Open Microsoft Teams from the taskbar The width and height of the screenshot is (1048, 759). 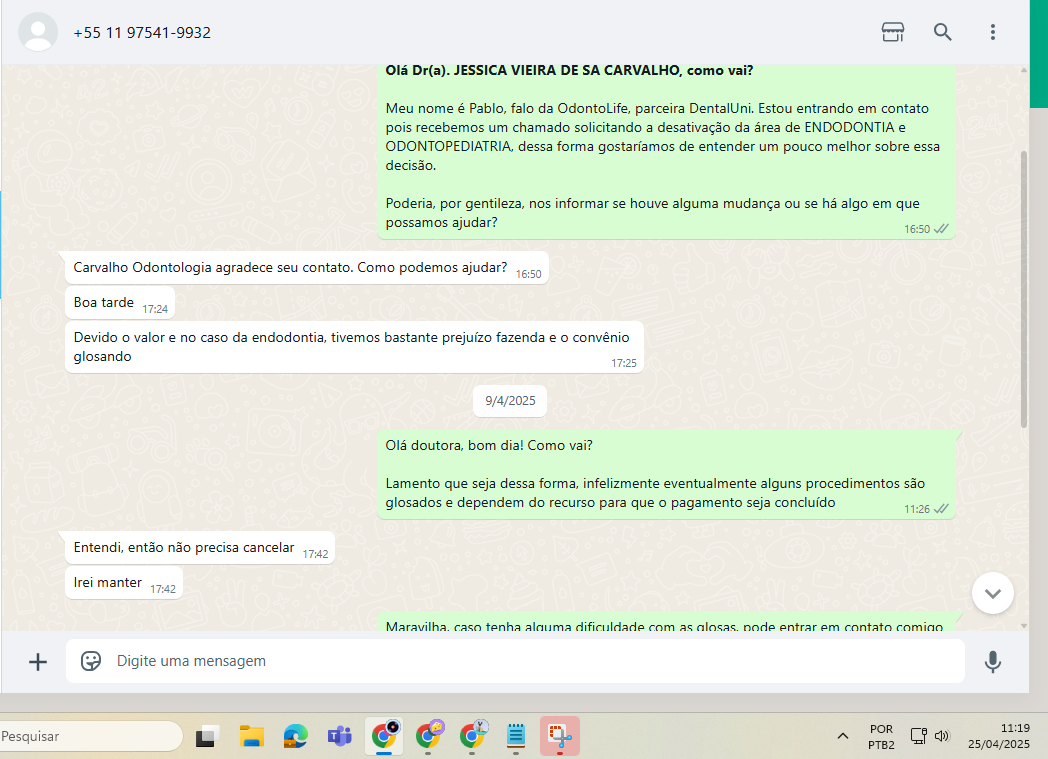(x=340, y=736)
